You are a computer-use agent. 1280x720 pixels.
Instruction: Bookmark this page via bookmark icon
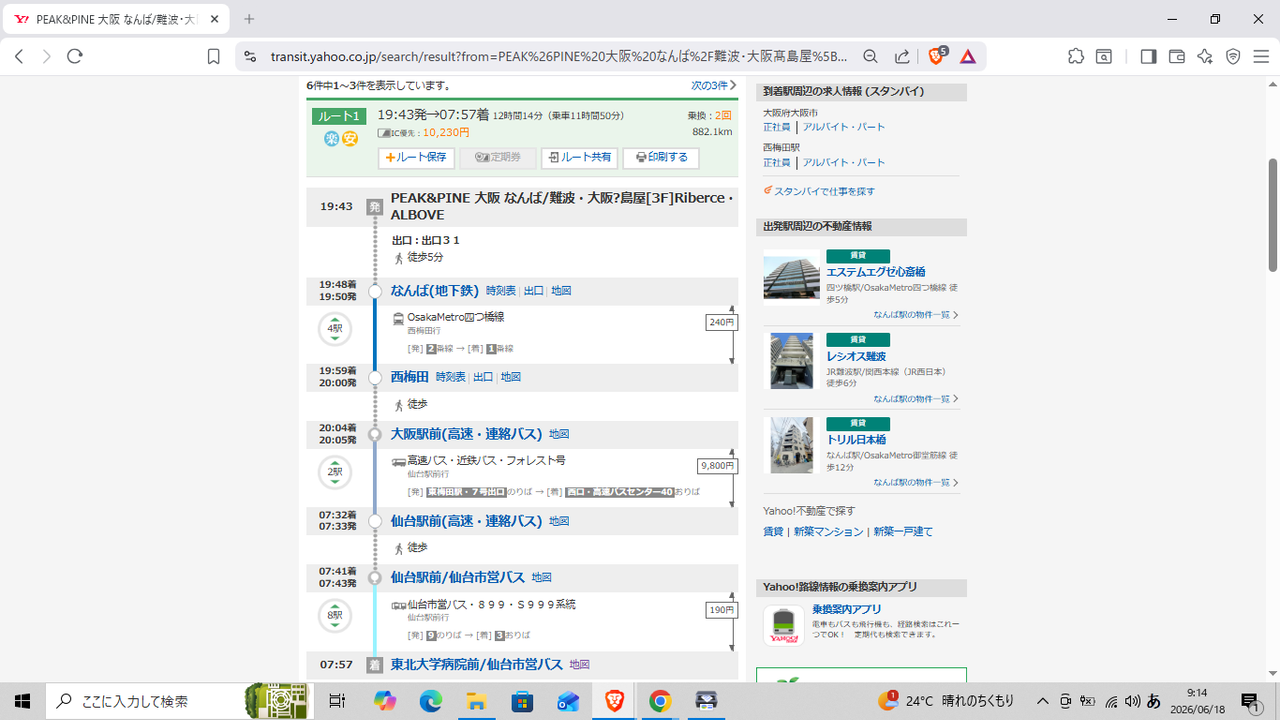(213, 57)
